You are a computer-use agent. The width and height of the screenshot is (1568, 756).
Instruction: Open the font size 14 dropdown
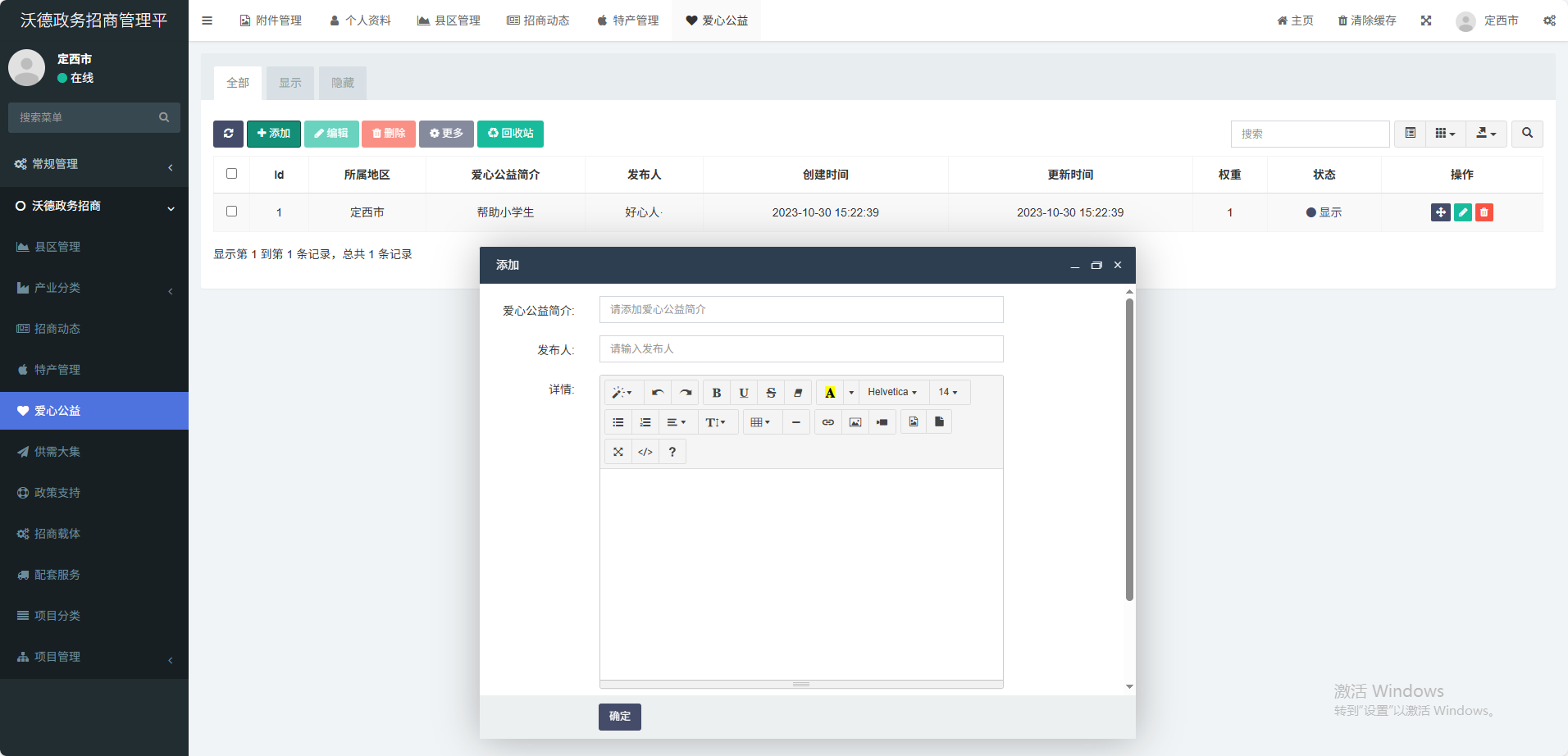point(948,393)
